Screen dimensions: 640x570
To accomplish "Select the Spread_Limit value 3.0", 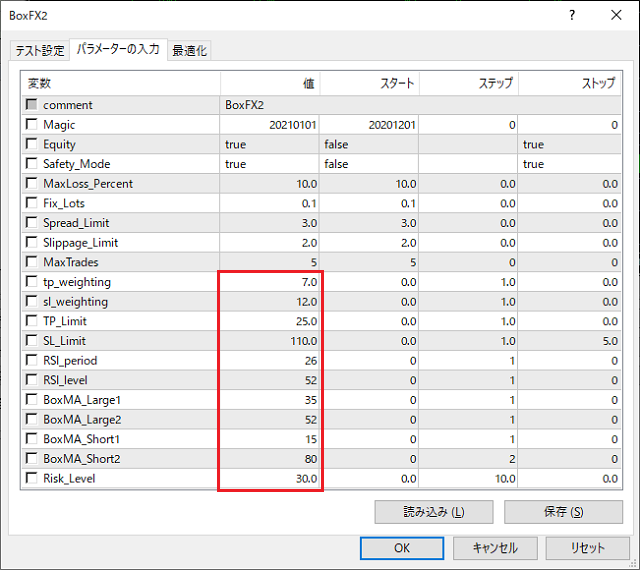I will pyautogui.click(x=269, y=223).
